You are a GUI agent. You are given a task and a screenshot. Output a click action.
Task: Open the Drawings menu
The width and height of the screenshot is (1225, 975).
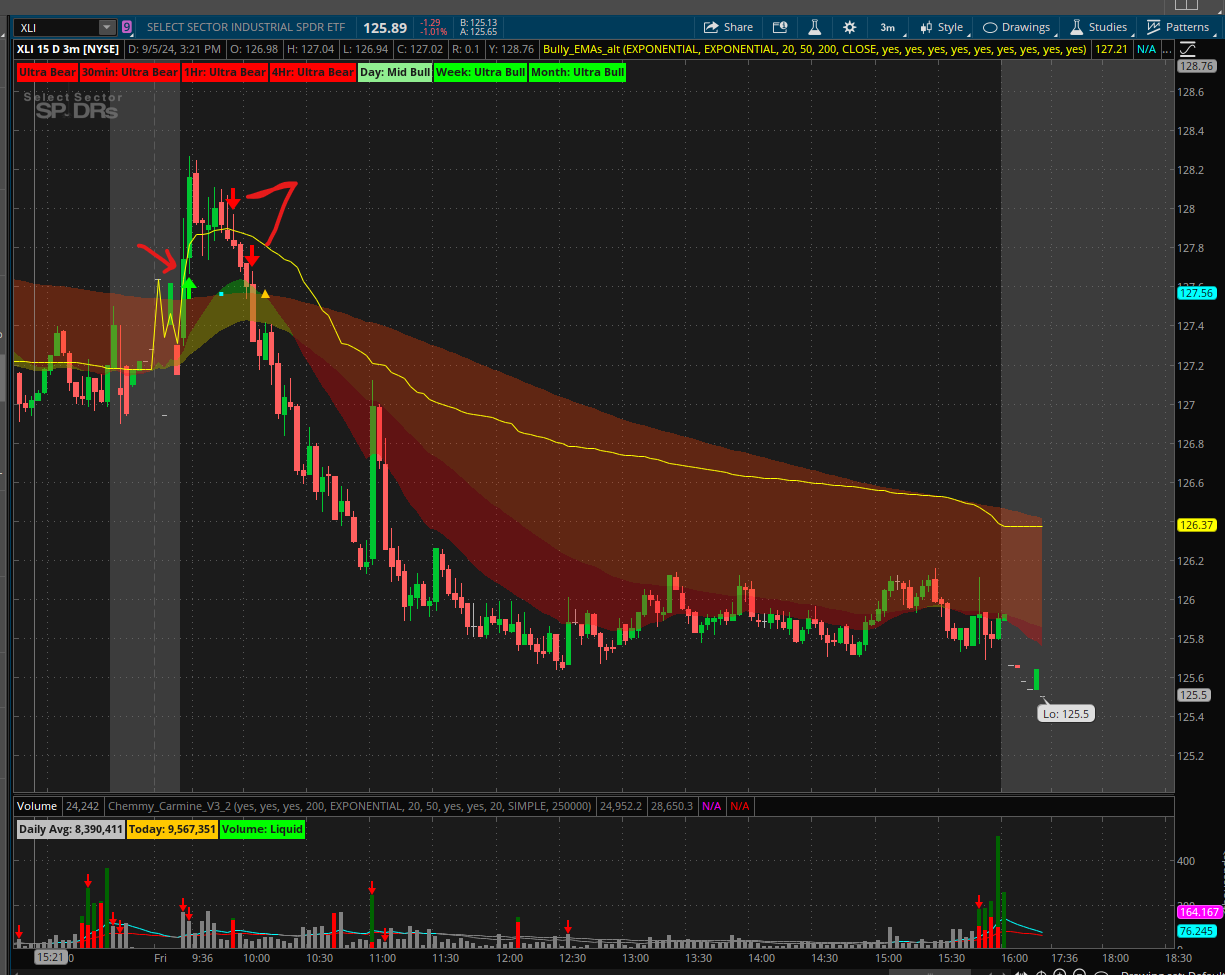(x=1016, y=28)
